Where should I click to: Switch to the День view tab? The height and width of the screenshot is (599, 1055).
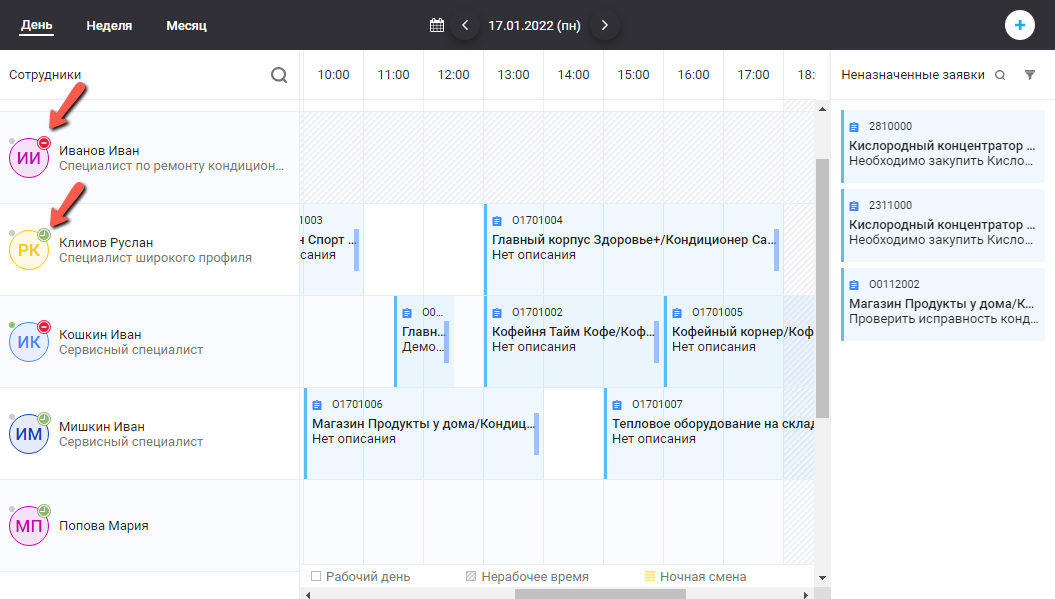coord(36,26)
